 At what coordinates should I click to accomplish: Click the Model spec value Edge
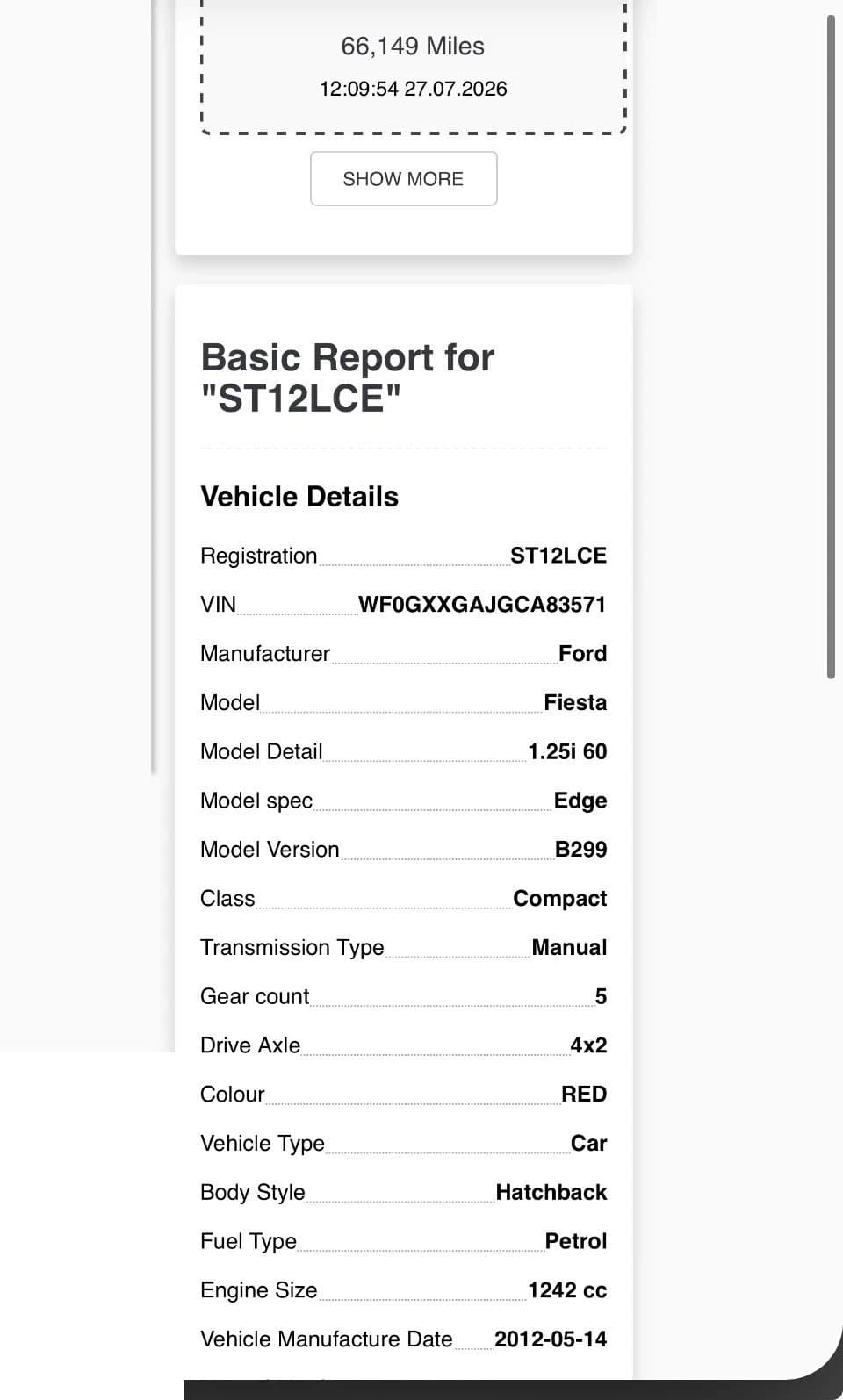pos(580,801)
